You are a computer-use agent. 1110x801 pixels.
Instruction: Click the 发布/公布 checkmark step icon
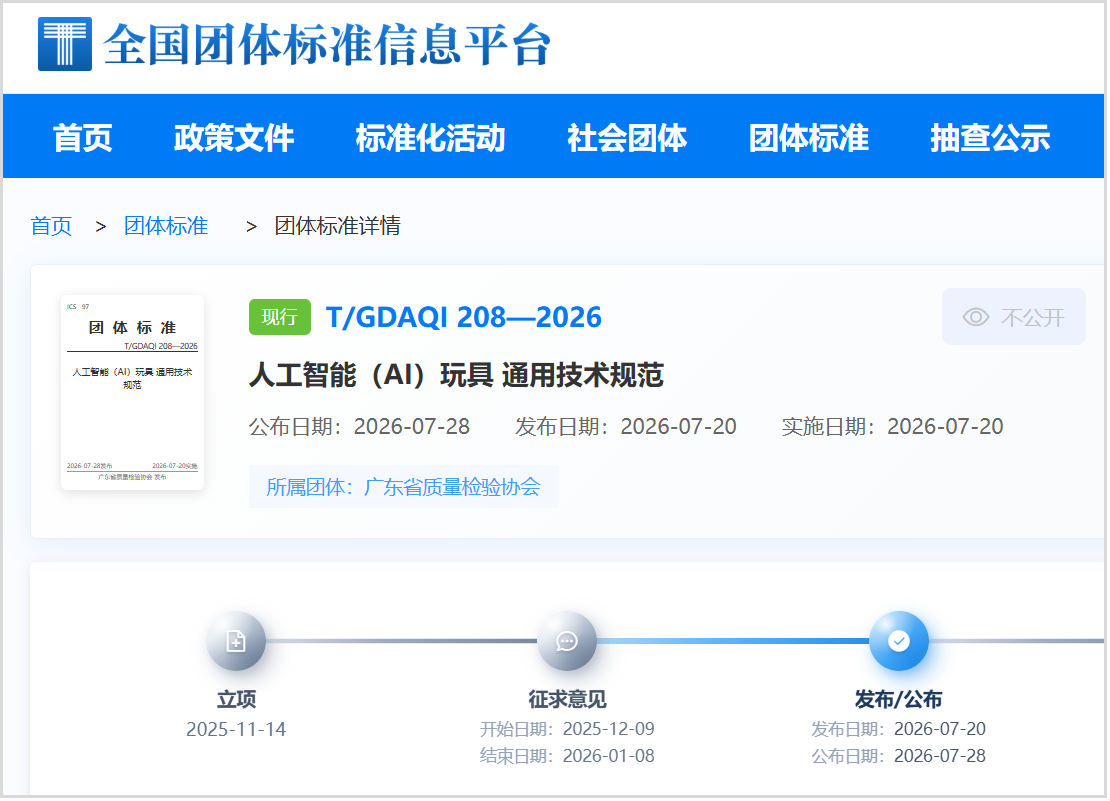pyautogui.click(x=899, y=642)
